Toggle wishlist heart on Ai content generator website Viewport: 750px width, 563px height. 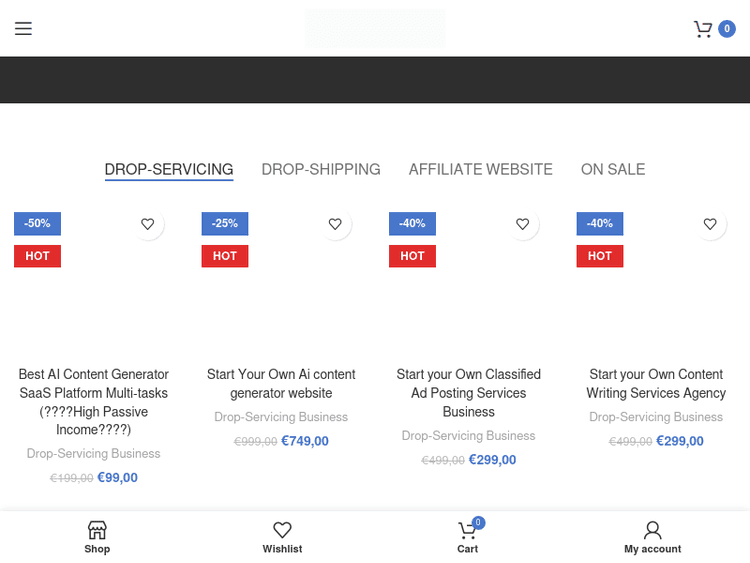coord(335,224)
